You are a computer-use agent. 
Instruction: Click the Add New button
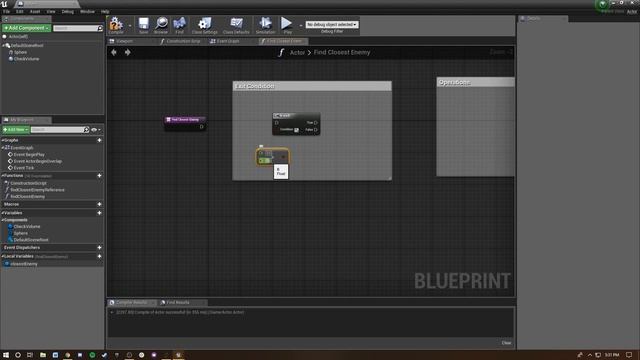pyautogui.click(x=16, y=129)
